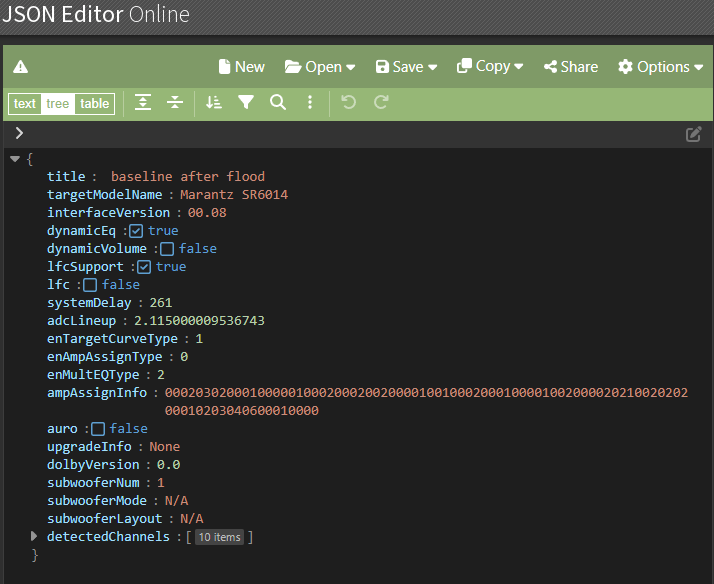Check the auro checkbox
The image size is (714, 584).
click(x=97, y=429)
